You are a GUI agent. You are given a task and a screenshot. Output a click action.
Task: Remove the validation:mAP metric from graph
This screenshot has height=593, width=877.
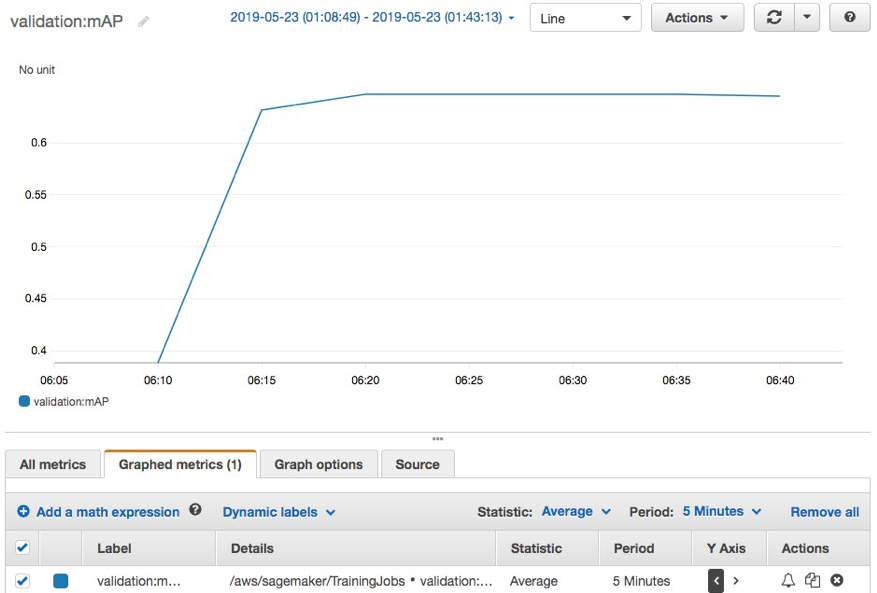coord(836,580)
